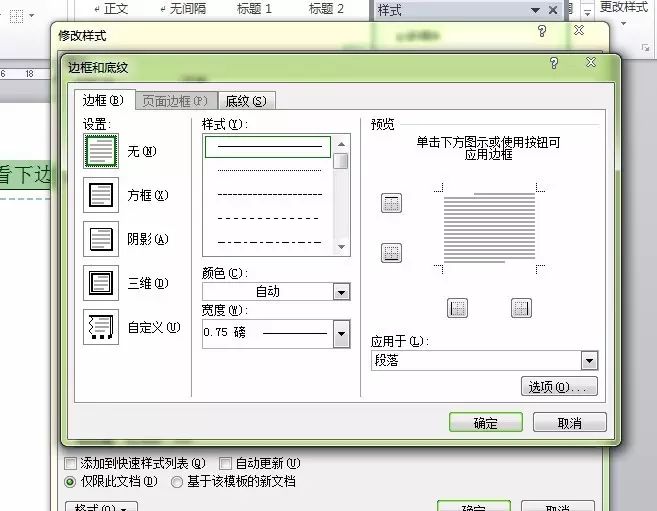The image size is (657, 511).
Task: Toggle the left border button below preview
Action: 458,308
